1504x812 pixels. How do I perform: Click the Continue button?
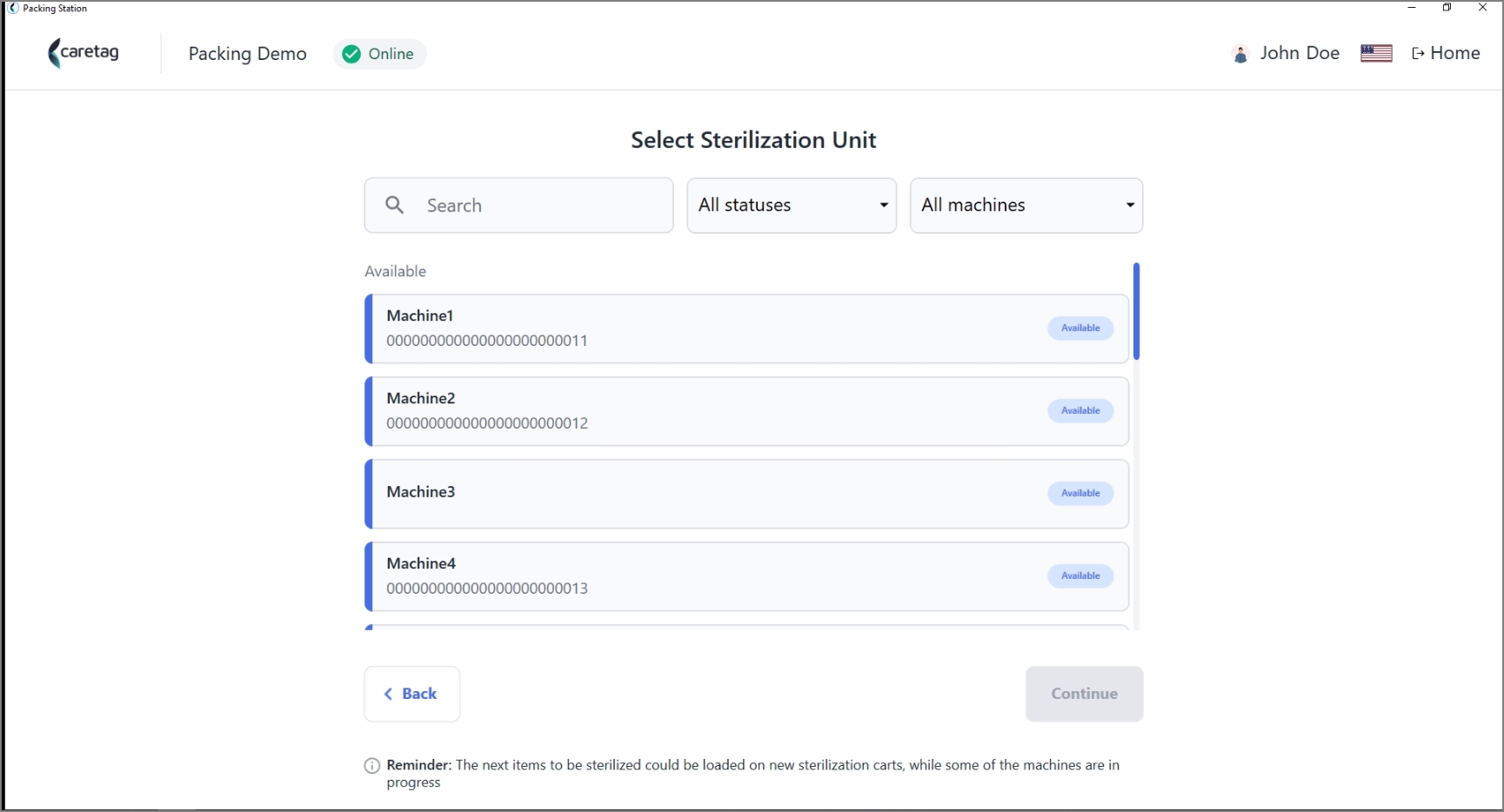pos(1084,694)
